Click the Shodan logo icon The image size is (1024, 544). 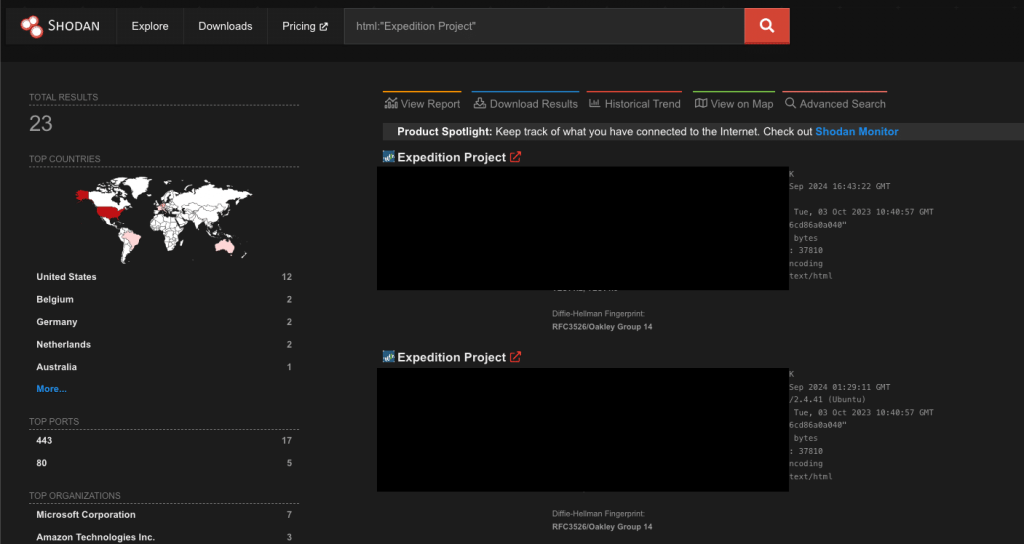31,26
